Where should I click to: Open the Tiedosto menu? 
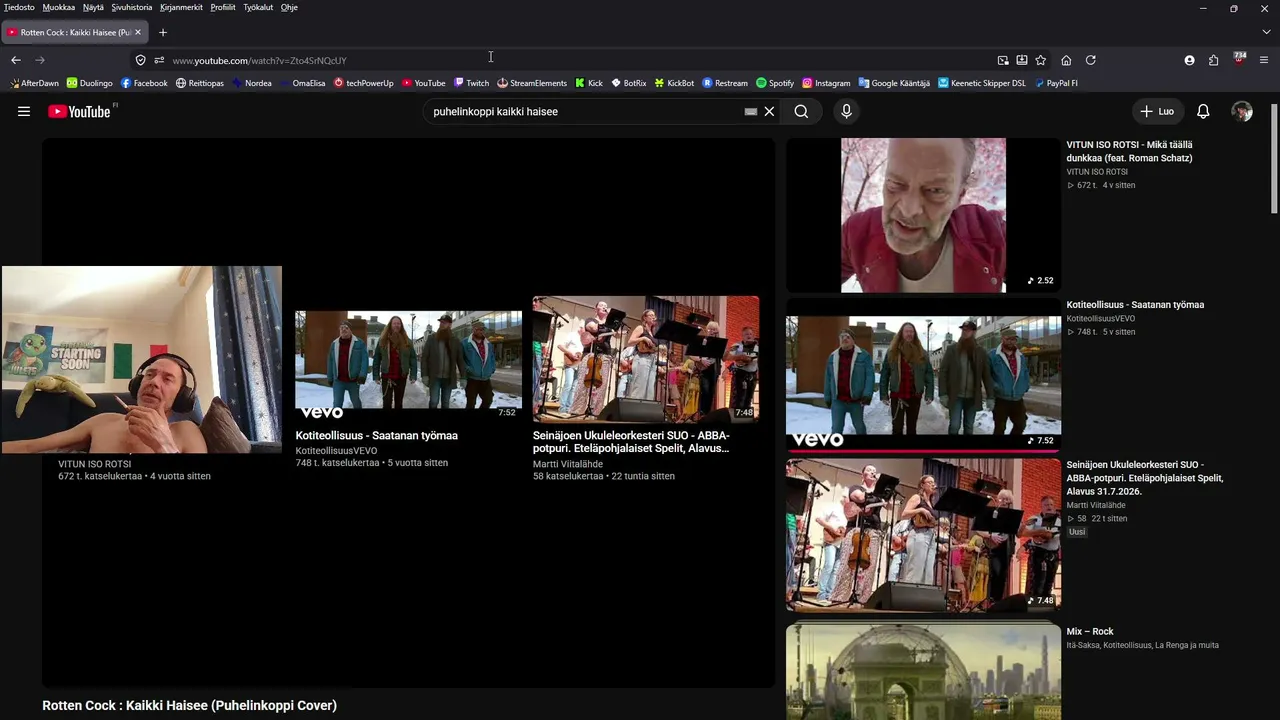point(19,7)
